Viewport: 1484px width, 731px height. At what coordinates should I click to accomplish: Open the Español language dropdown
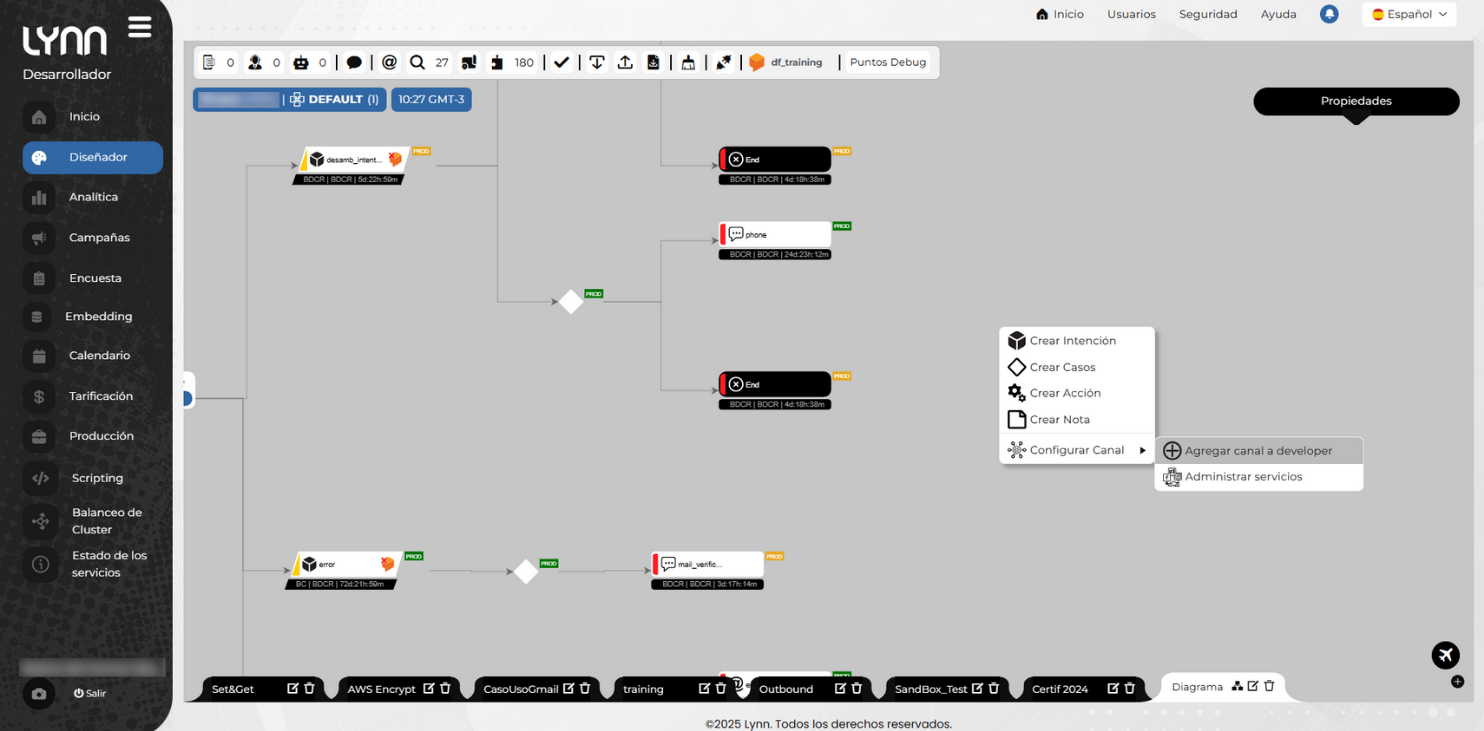click(1409, 14)
